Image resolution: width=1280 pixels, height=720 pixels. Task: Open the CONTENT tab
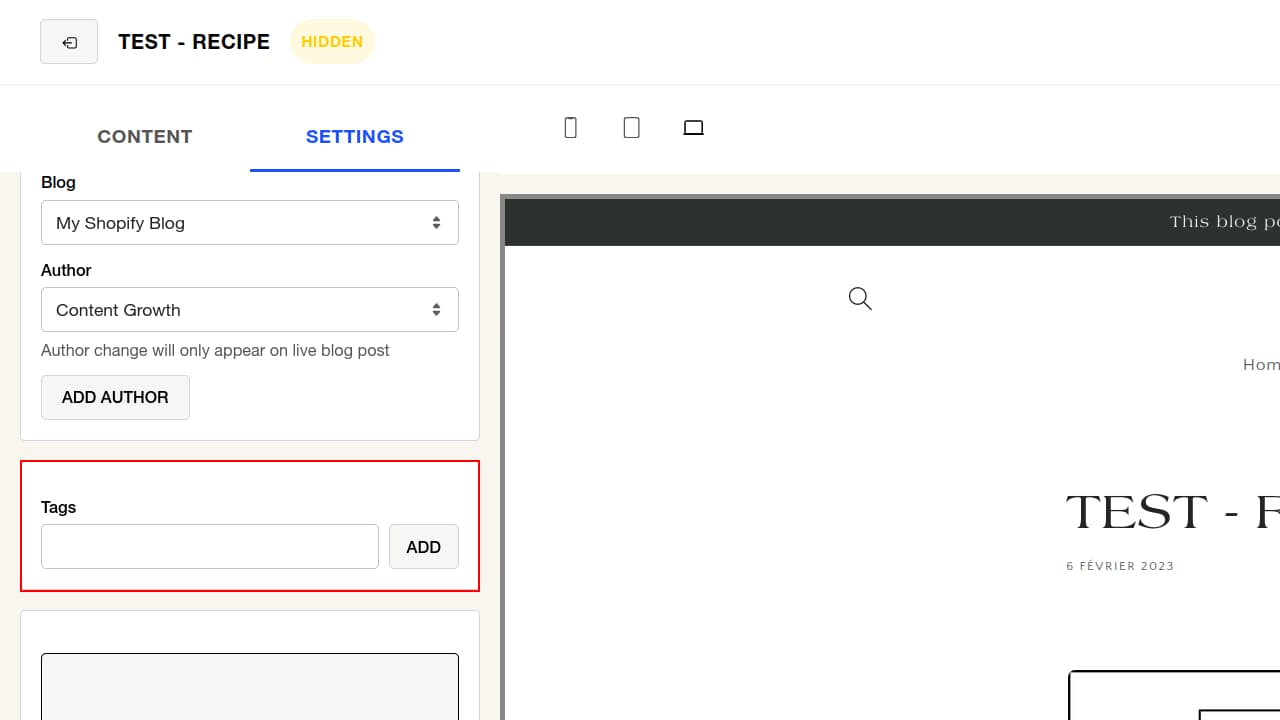(145, 137)
